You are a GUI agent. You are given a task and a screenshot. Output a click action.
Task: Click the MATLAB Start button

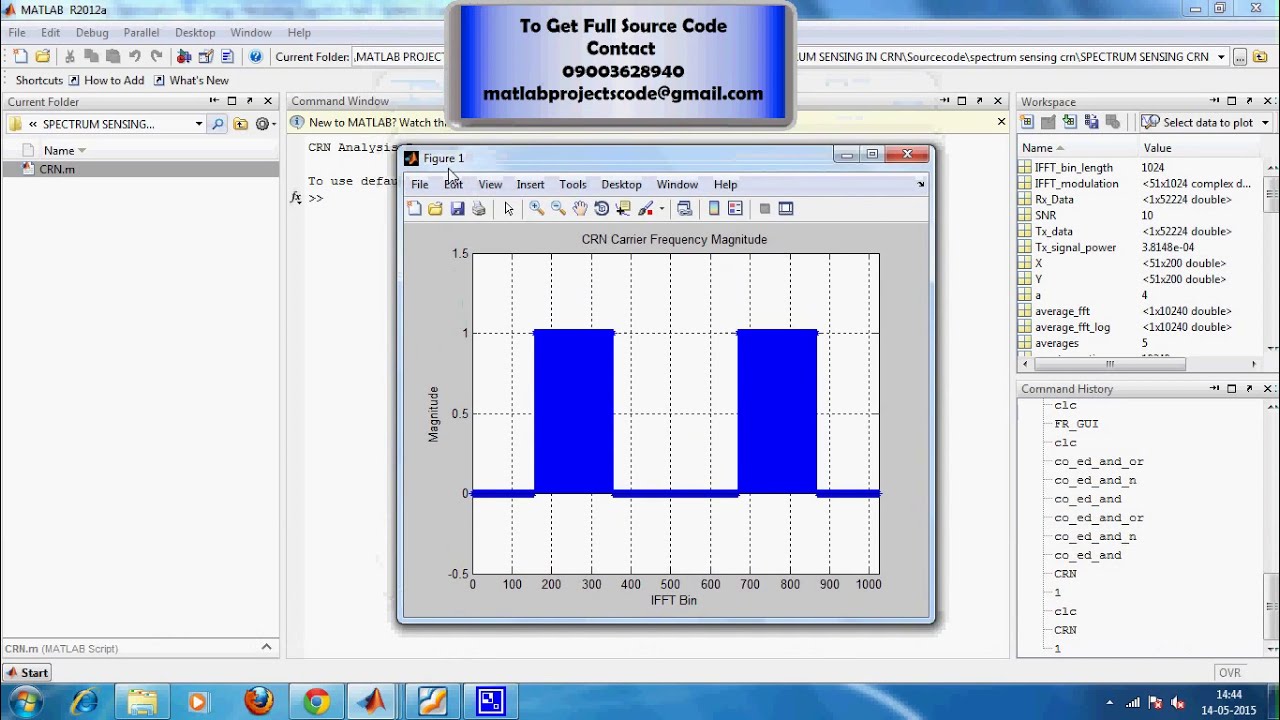[x=26, y=673]
